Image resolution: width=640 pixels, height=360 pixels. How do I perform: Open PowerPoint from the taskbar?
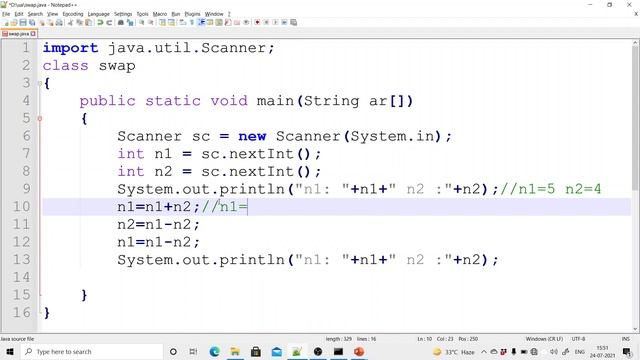[x=359, y=351]
